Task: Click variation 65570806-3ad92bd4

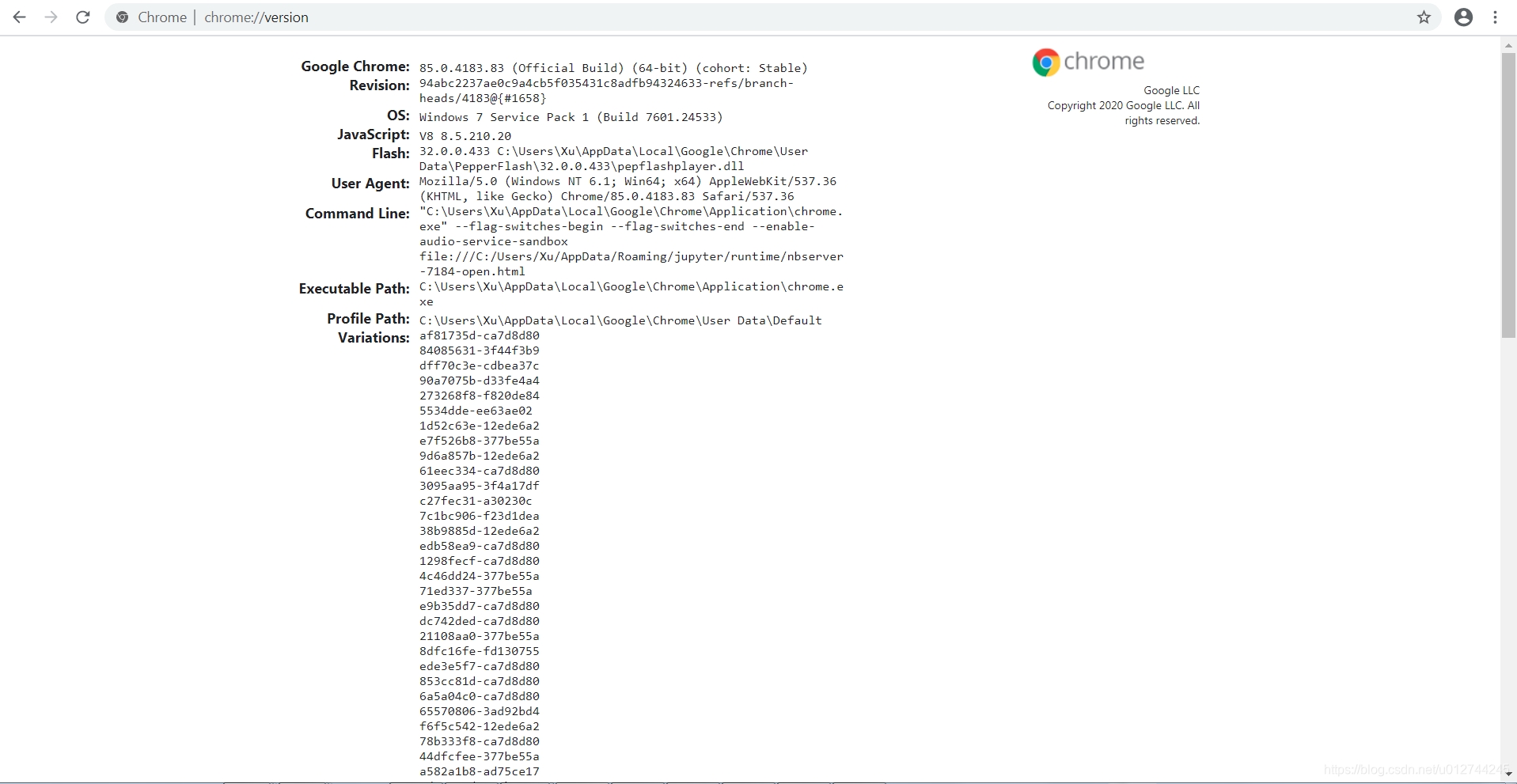Action: point(480,711)
